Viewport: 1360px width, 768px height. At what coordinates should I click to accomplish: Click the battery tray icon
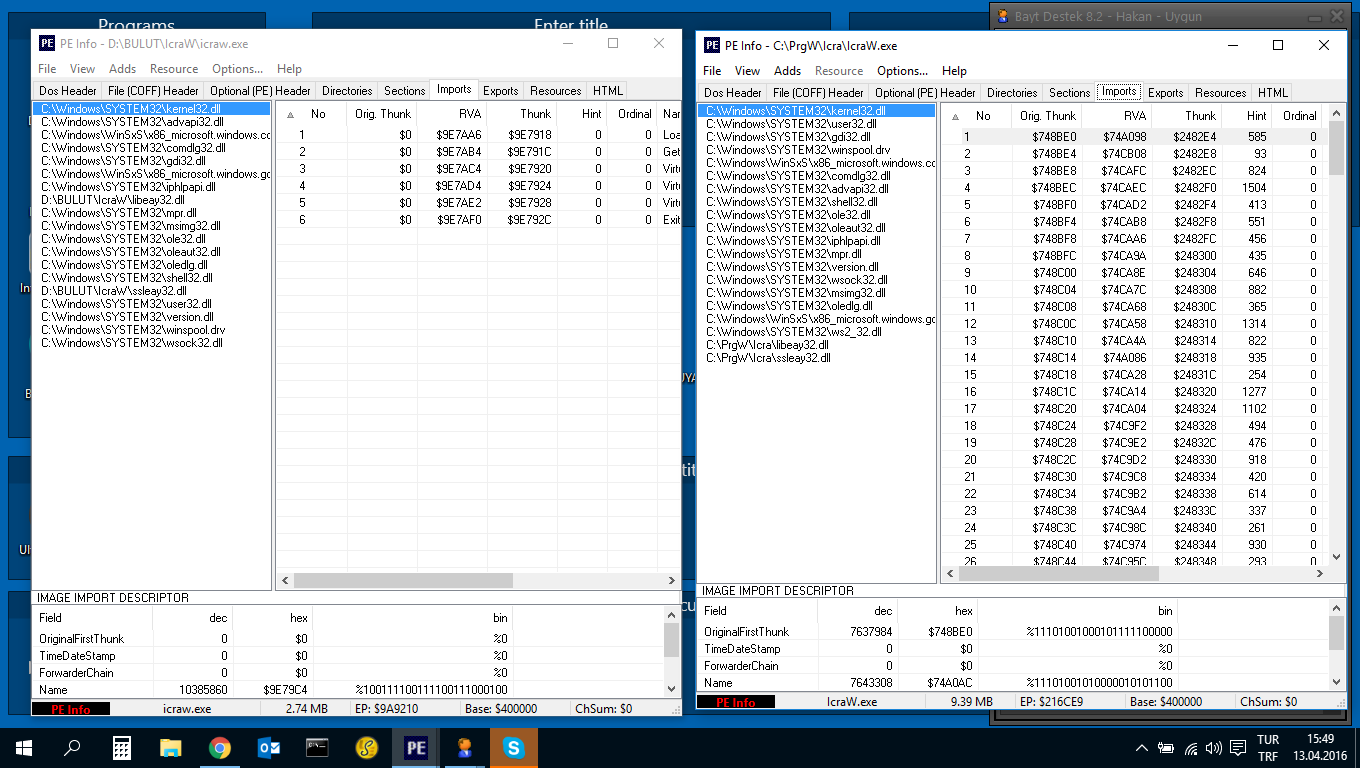(1166, 748)
